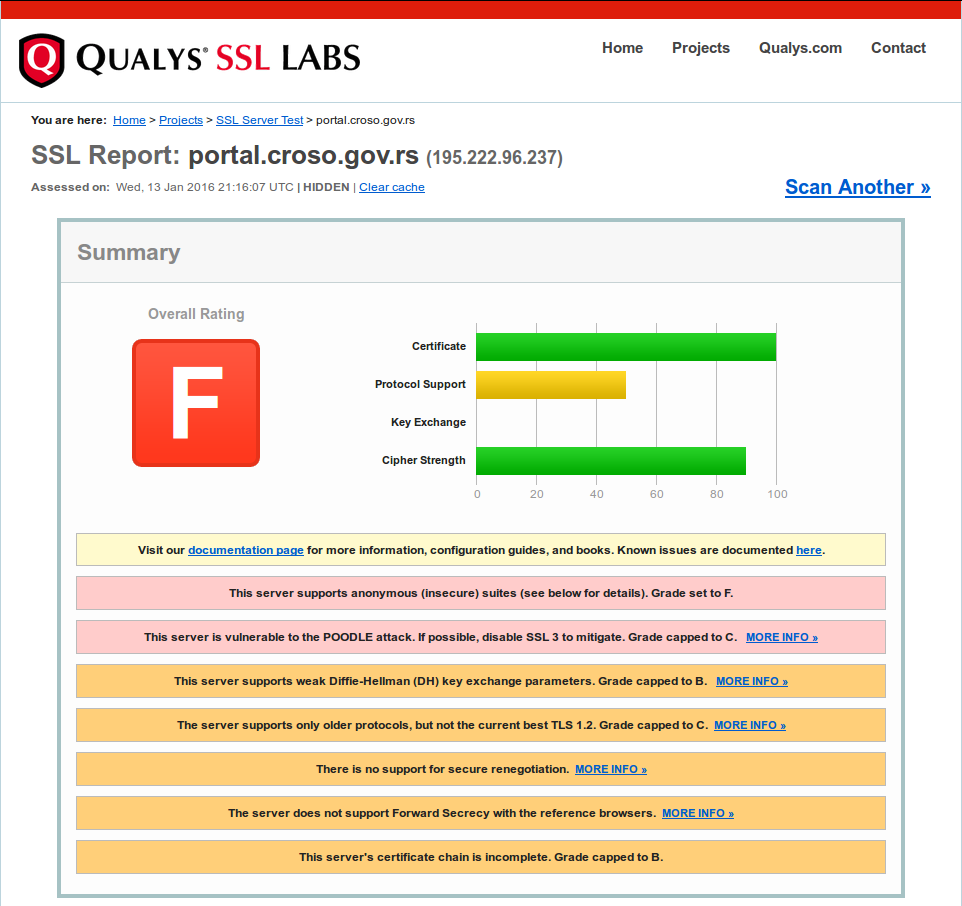This screenshot has height=906, width=962.
Task: Open the Projects navigation menu item
Action: [x=700, y=48]
